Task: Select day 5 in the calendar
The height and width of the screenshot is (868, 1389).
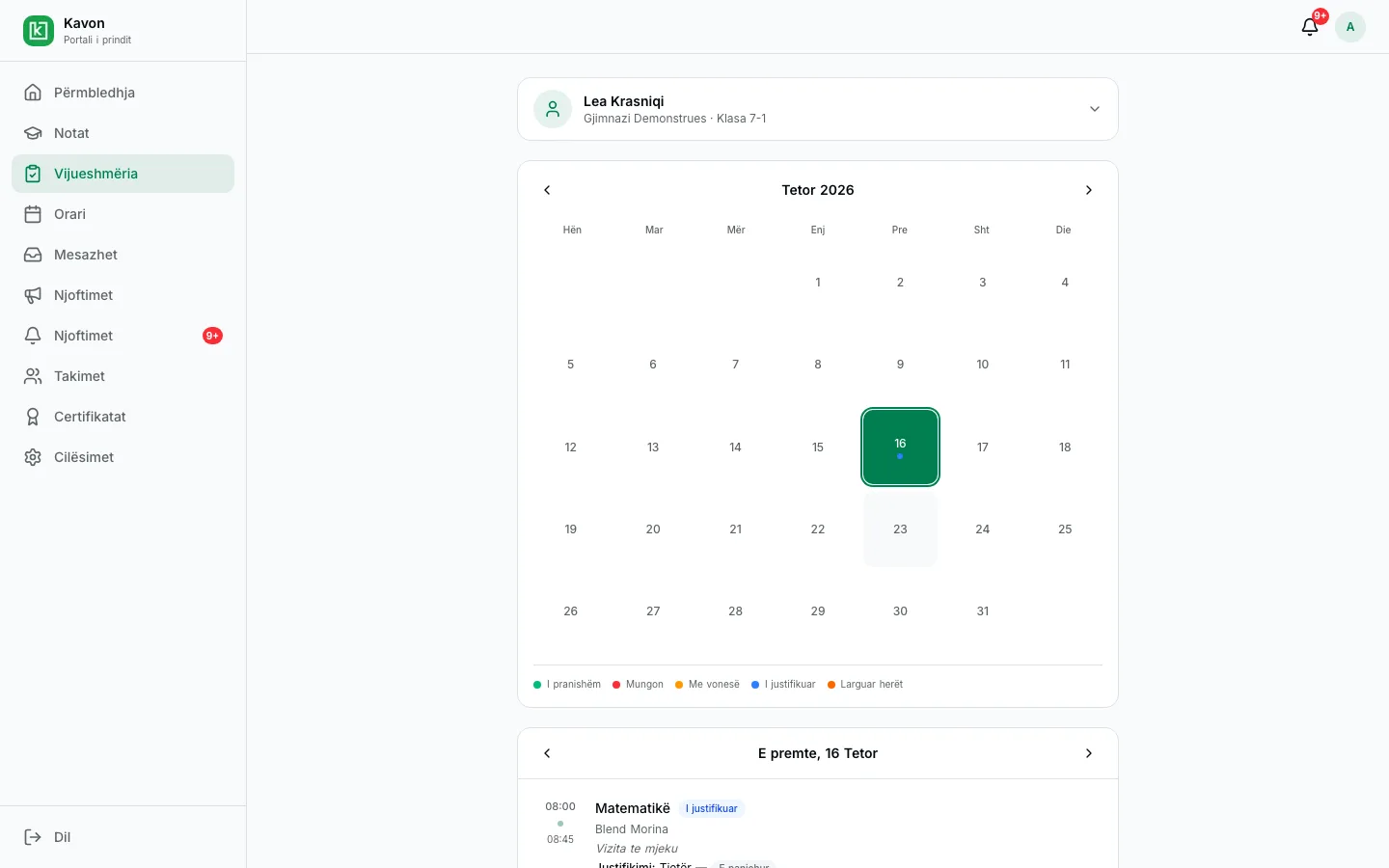Action: (x=571, y=365)
